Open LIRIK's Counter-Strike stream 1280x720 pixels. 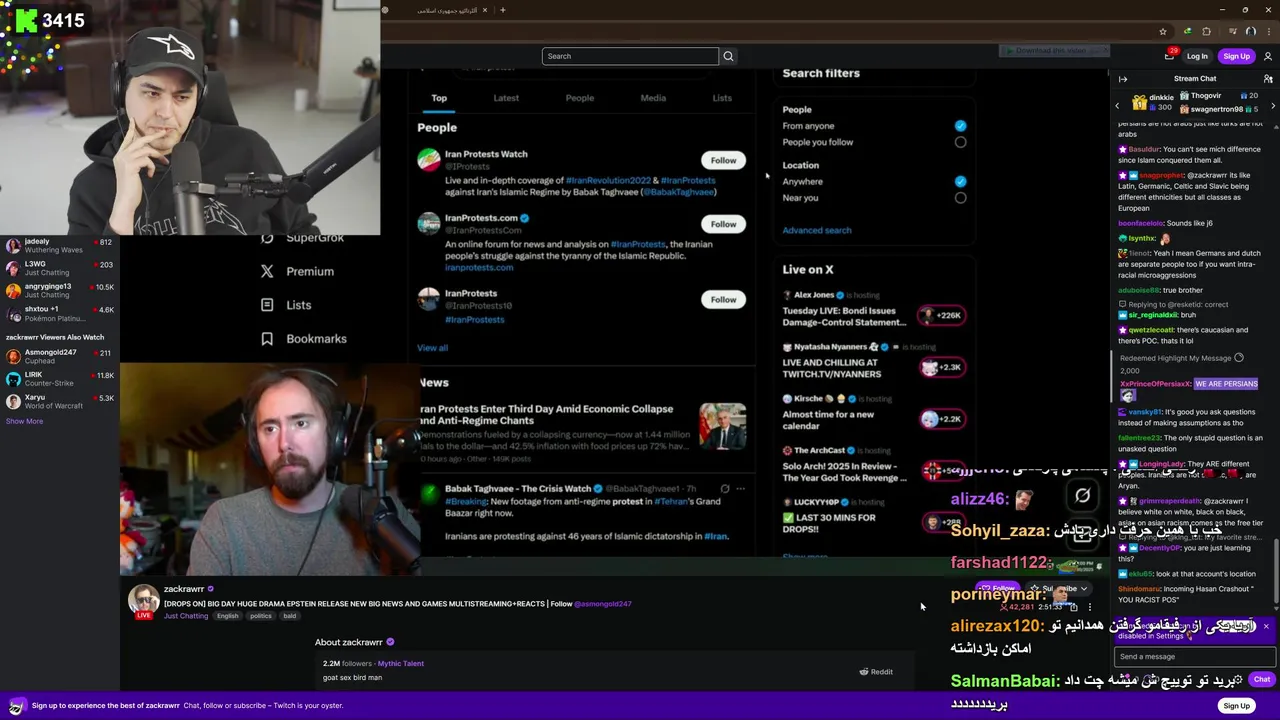pyautogui.click(x=60, y=379)
